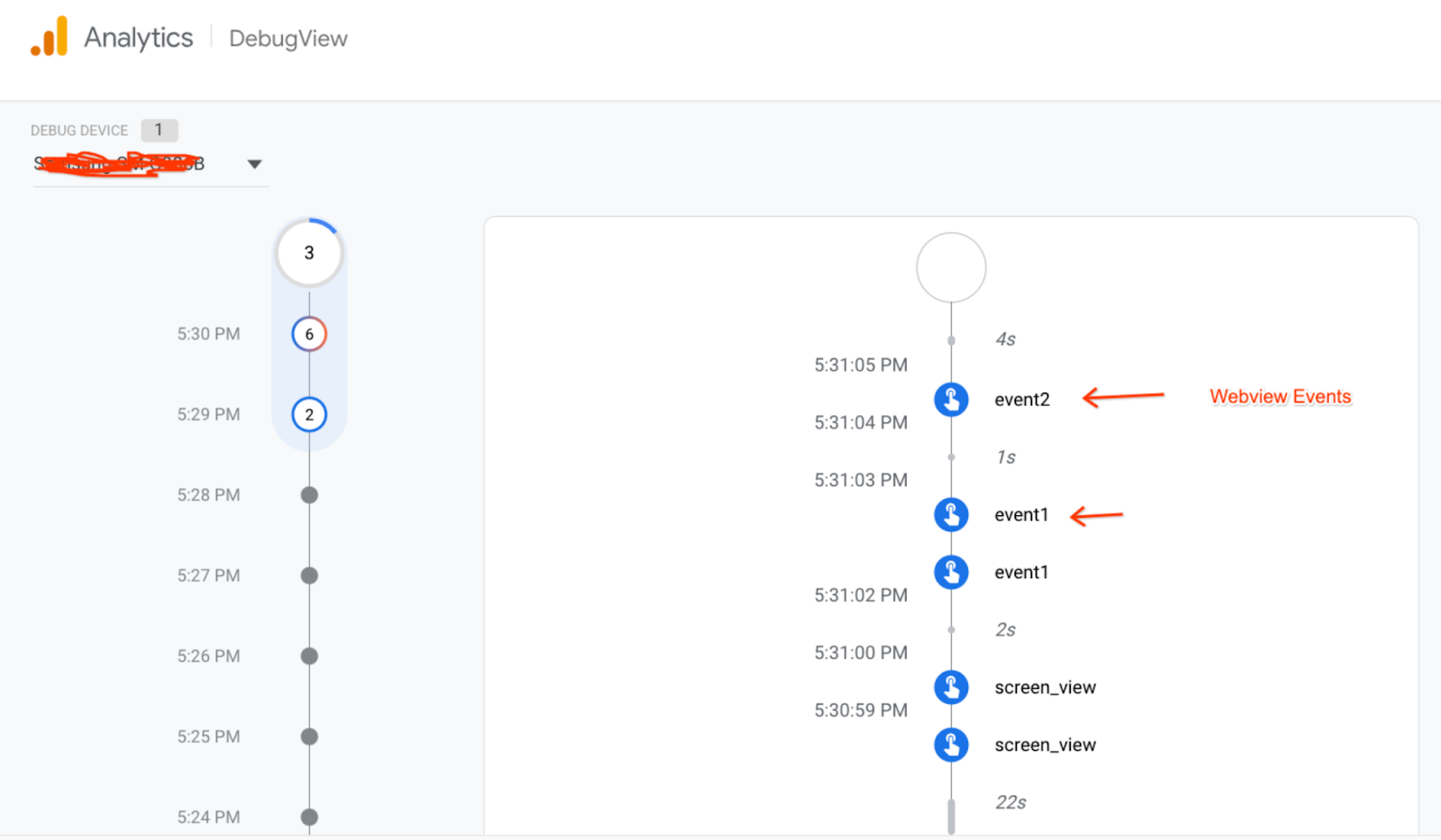
Task: Select the 5:27 PM timeline dot
Action: [309, 575]
